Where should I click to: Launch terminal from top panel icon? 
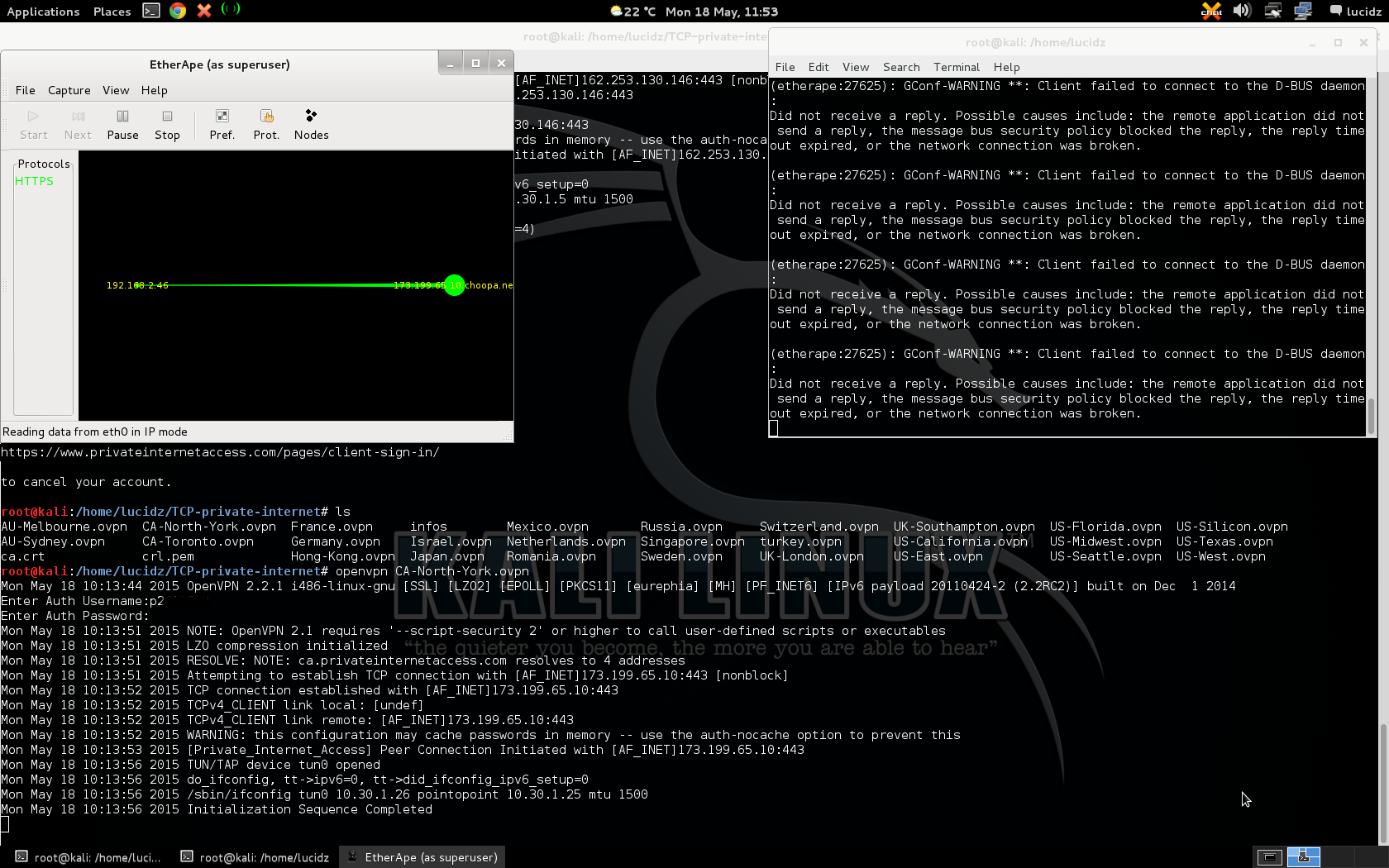(151, 11)
